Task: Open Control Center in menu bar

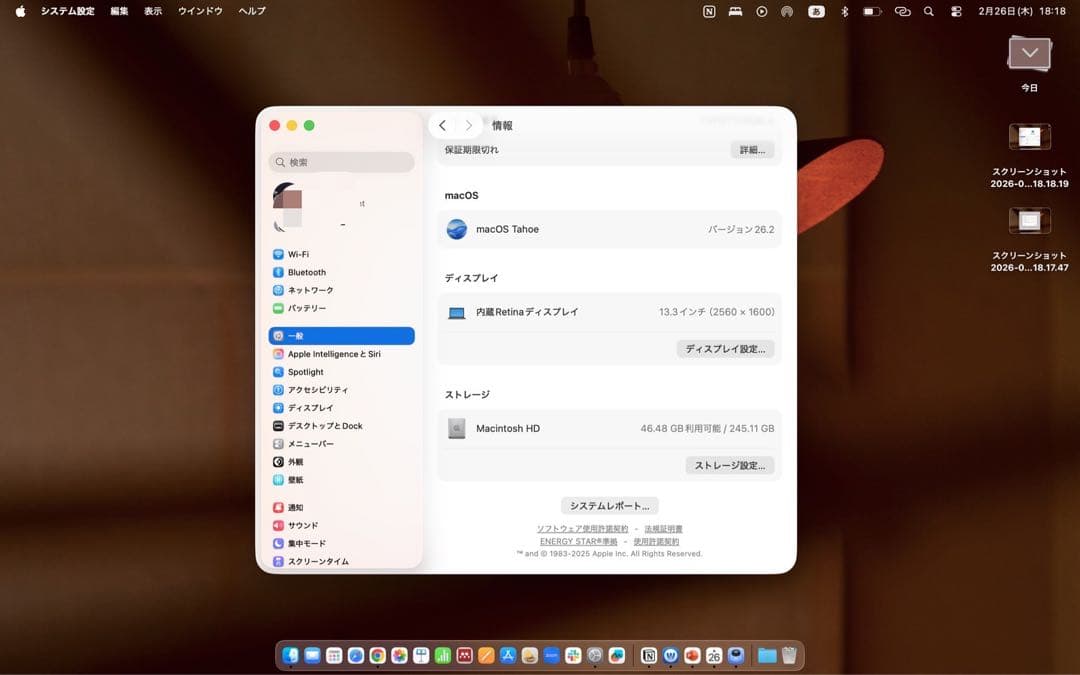Action: [x=956, y=11]
